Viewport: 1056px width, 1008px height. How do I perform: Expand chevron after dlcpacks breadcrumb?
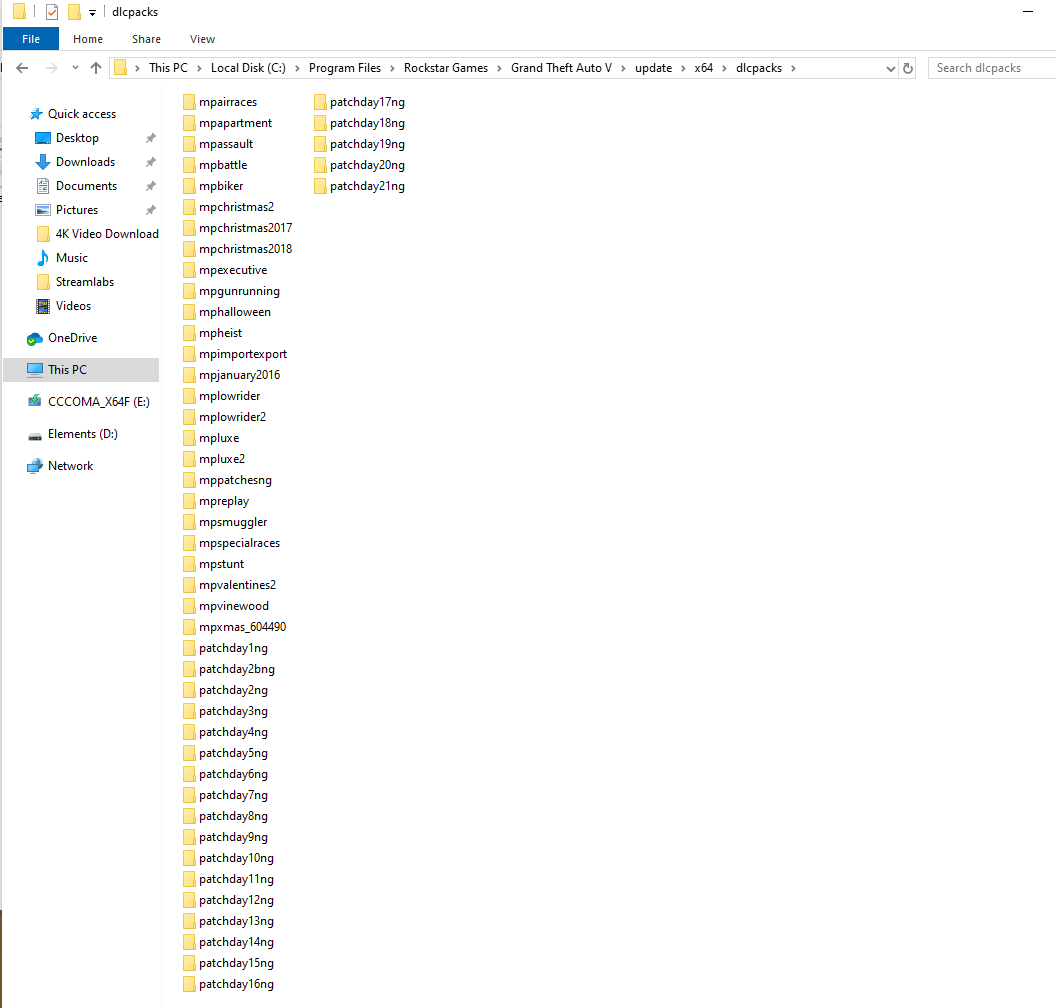[x=793, y=68]
